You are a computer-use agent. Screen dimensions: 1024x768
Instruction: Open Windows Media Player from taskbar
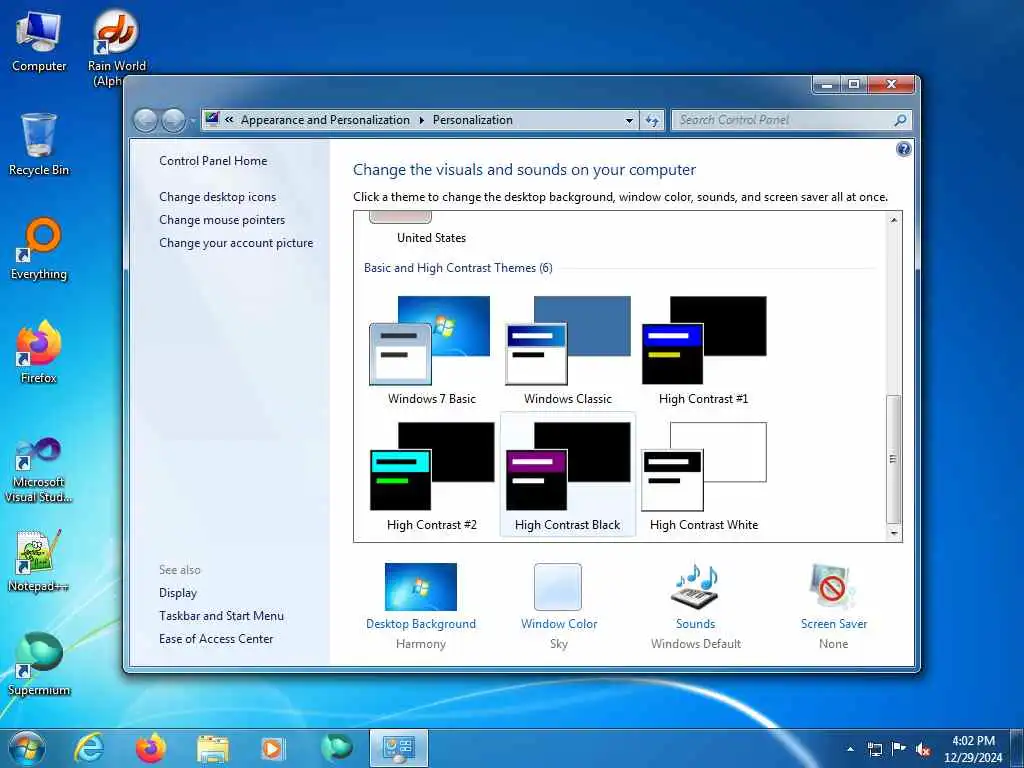pos(273,748)
